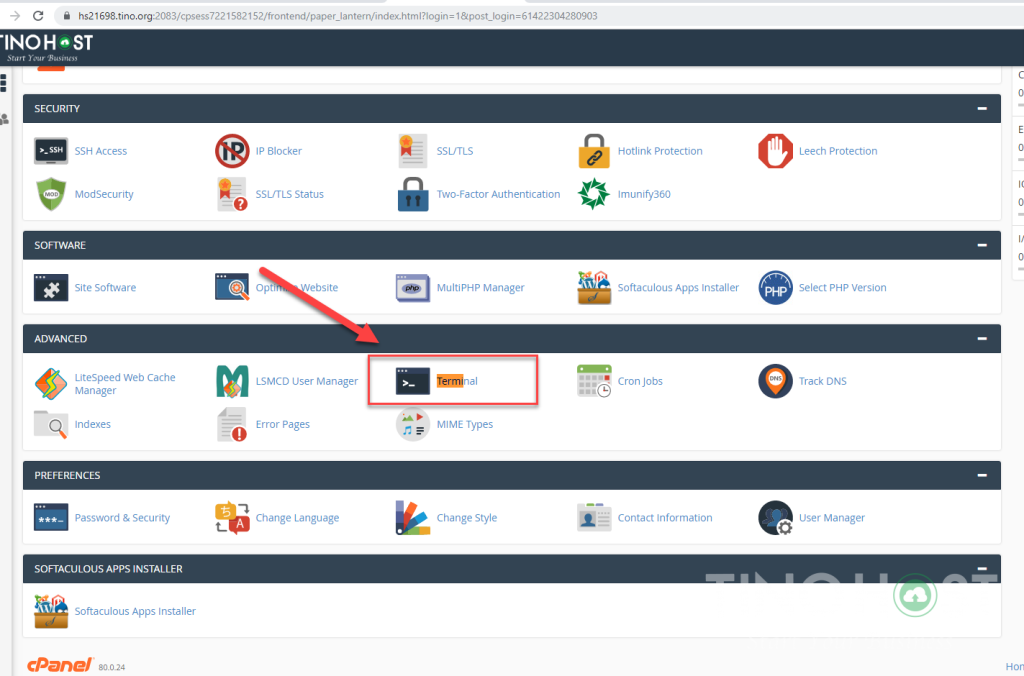Viewport: 1024px width, 676px height.
Task: Open the MIME Types icon
Action: (413, 425)
